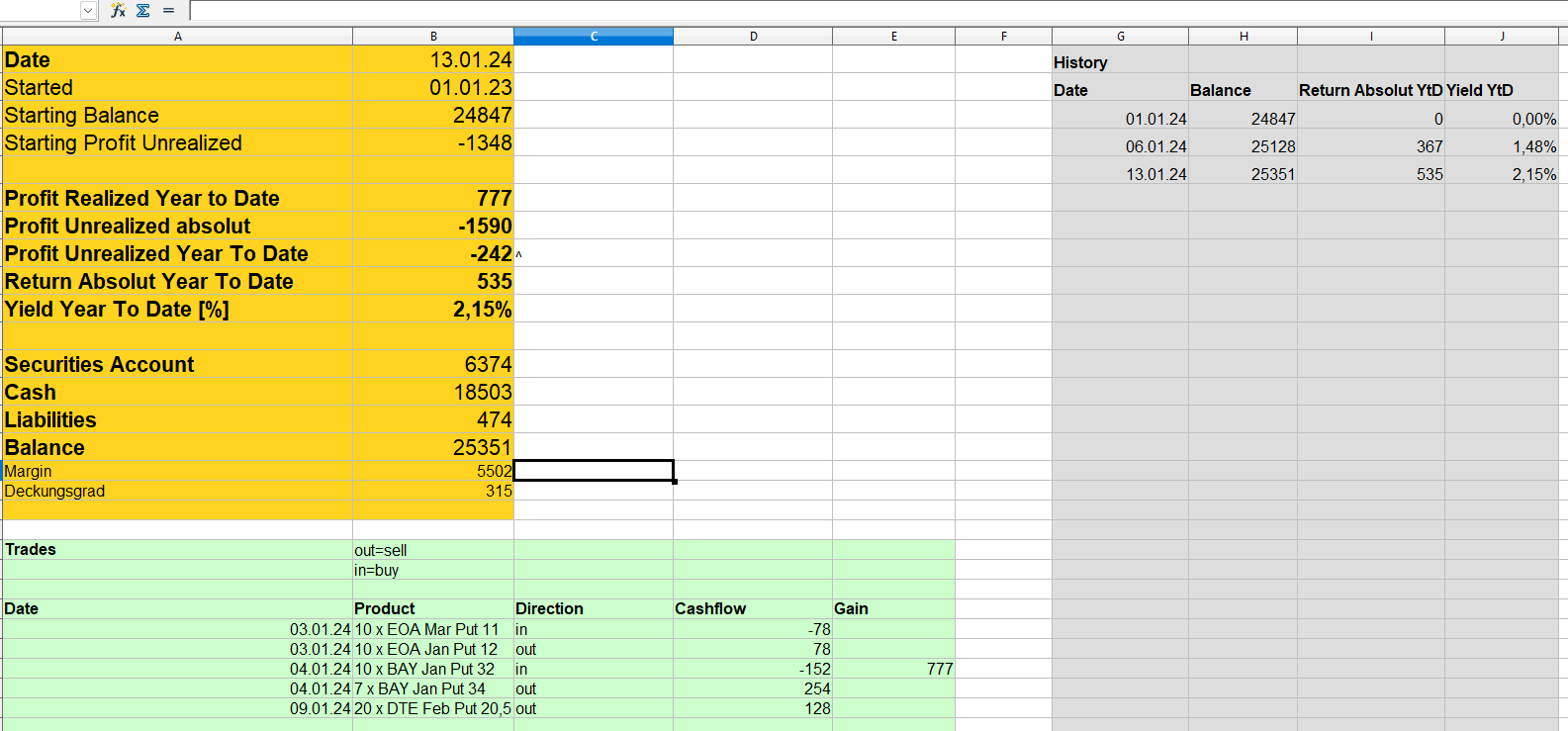
Task: Click the Gain value 777 in Trades
Action: [893, 670]
